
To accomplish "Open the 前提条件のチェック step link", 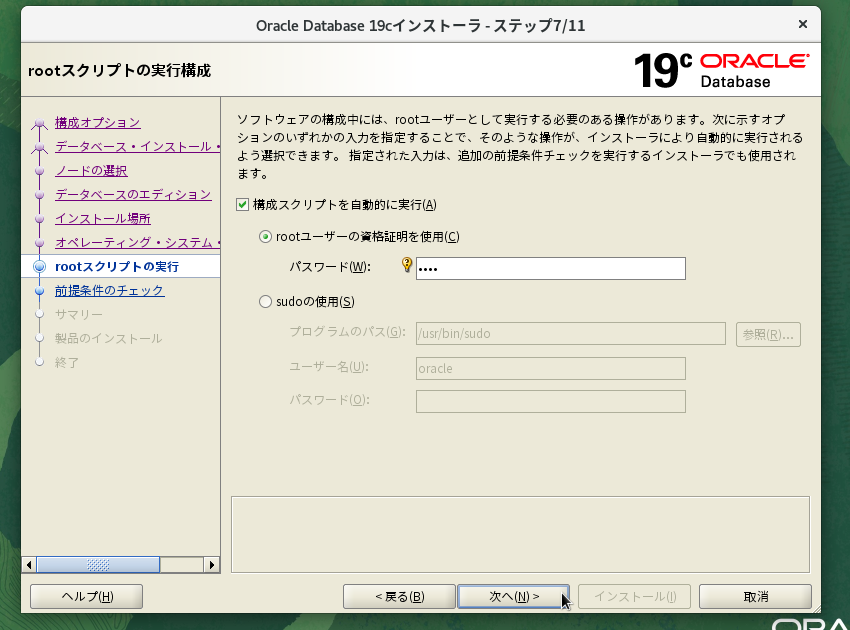I will coord(110,291).
